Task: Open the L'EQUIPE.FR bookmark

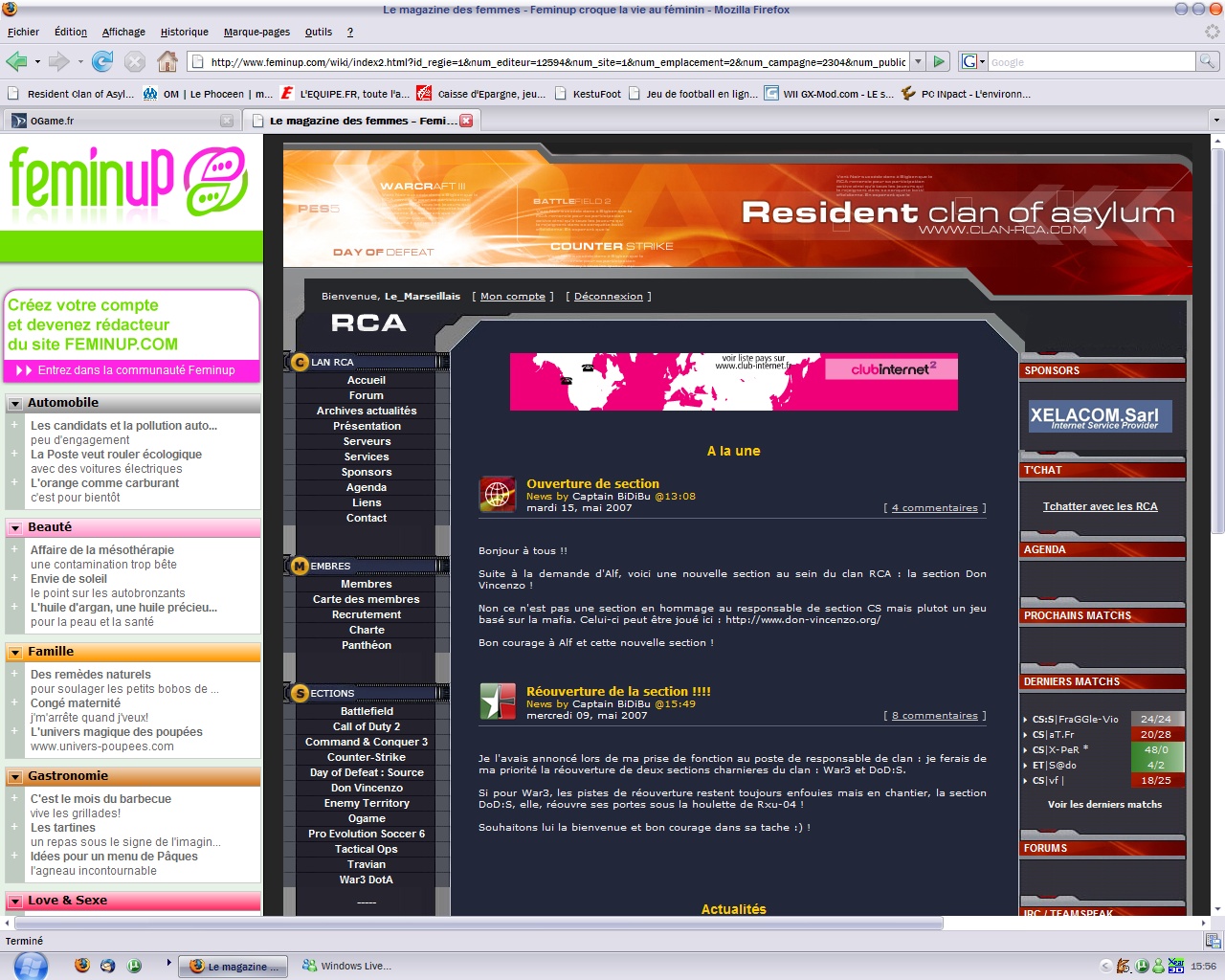Action: tap(345, 94)
